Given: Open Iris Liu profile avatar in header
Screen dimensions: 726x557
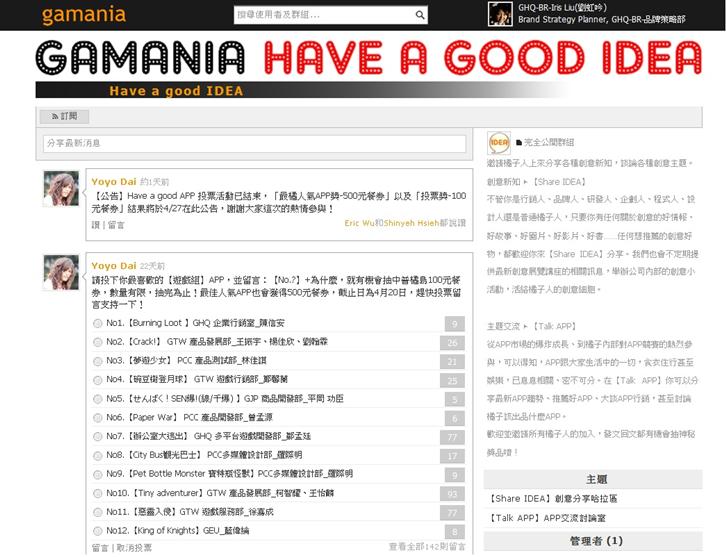Looking at the screenshot, I should (x=500, y=14).
